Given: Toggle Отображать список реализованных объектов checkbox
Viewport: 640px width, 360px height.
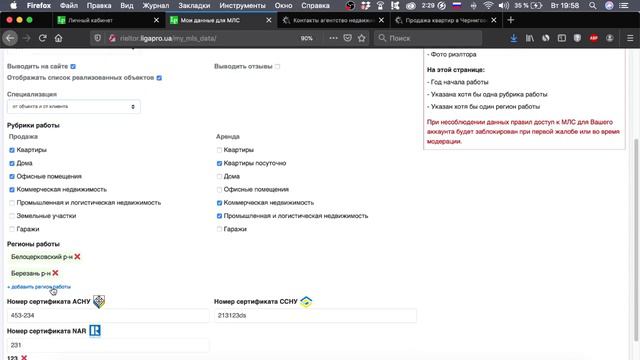Looking at the screenshot, I should coord(159,78).
